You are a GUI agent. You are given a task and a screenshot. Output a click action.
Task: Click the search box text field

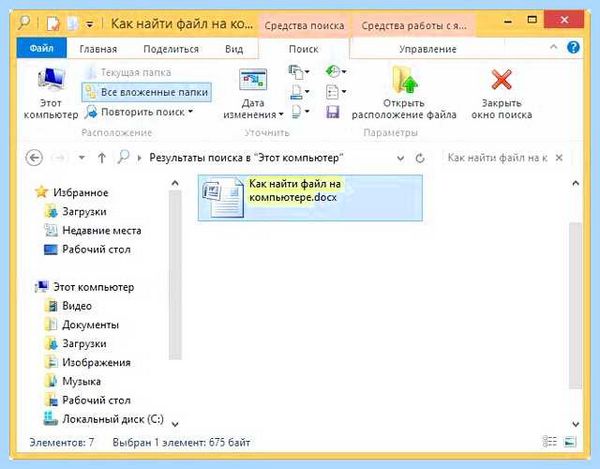tap(497, 158)
